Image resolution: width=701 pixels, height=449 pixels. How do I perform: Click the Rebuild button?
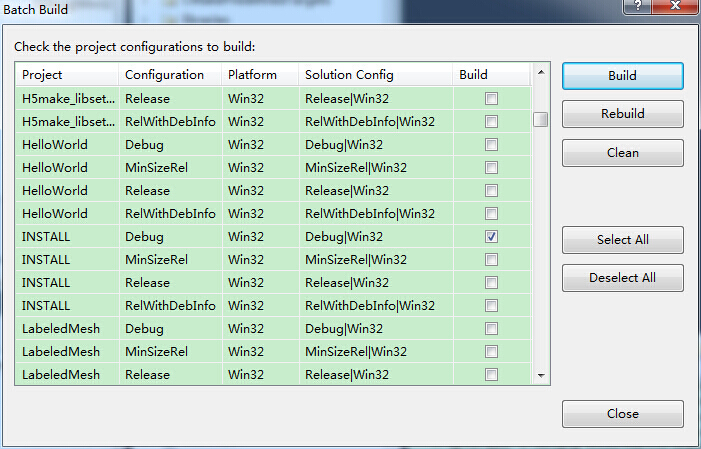(x=622, y=114)
